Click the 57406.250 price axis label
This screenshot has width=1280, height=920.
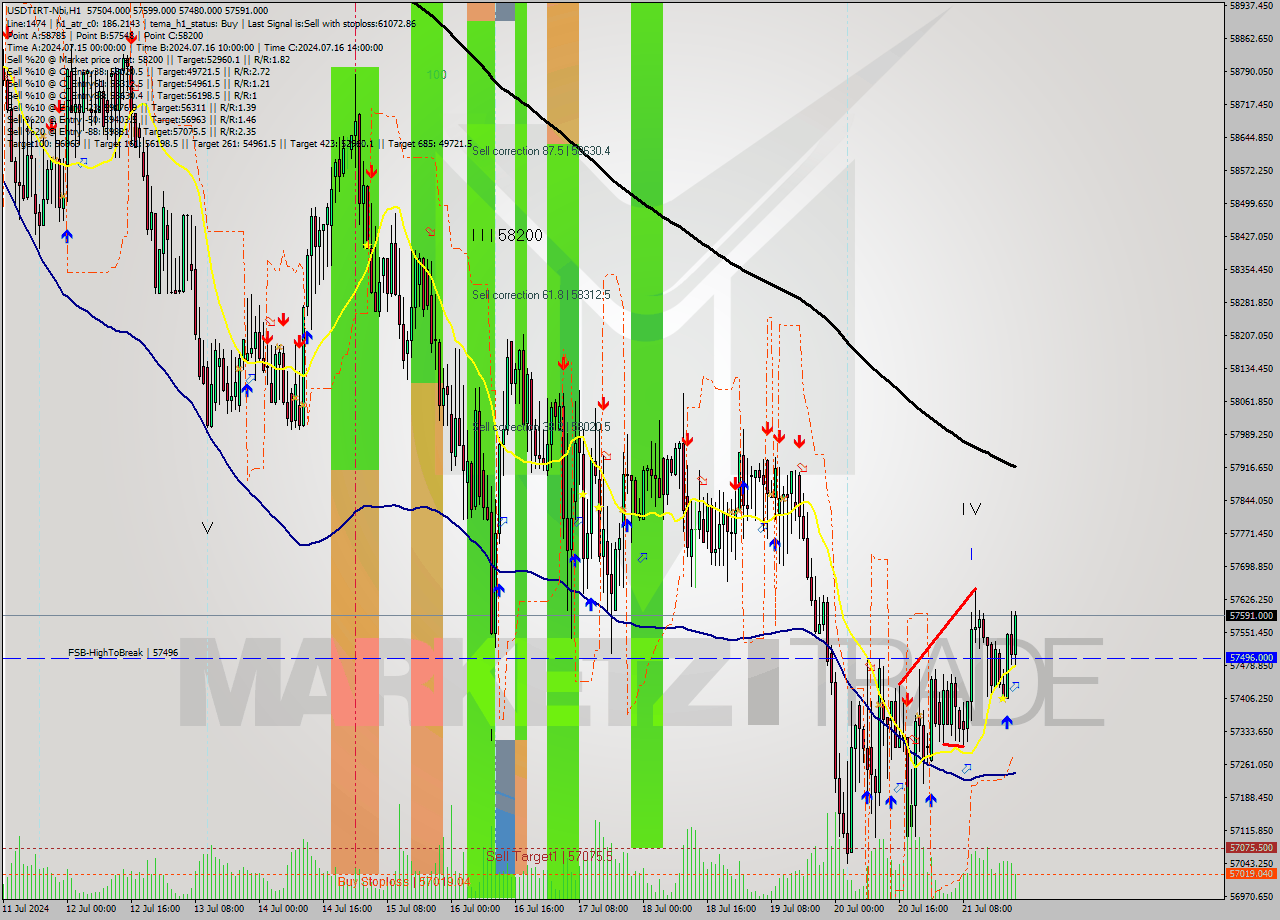[x=1253, y=698]
